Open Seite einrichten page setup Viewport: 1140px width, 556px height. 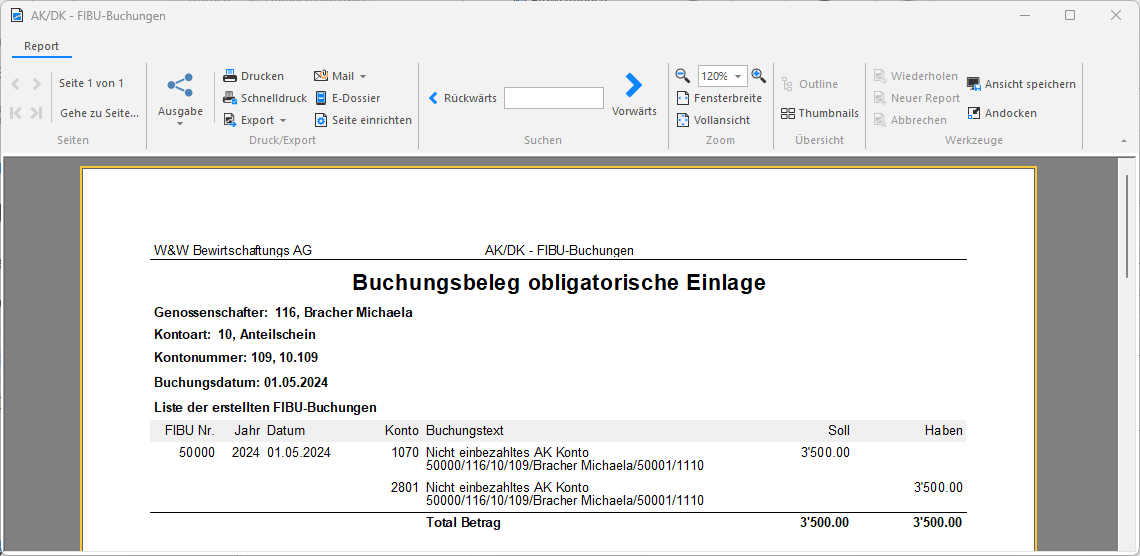pos(363,120)
